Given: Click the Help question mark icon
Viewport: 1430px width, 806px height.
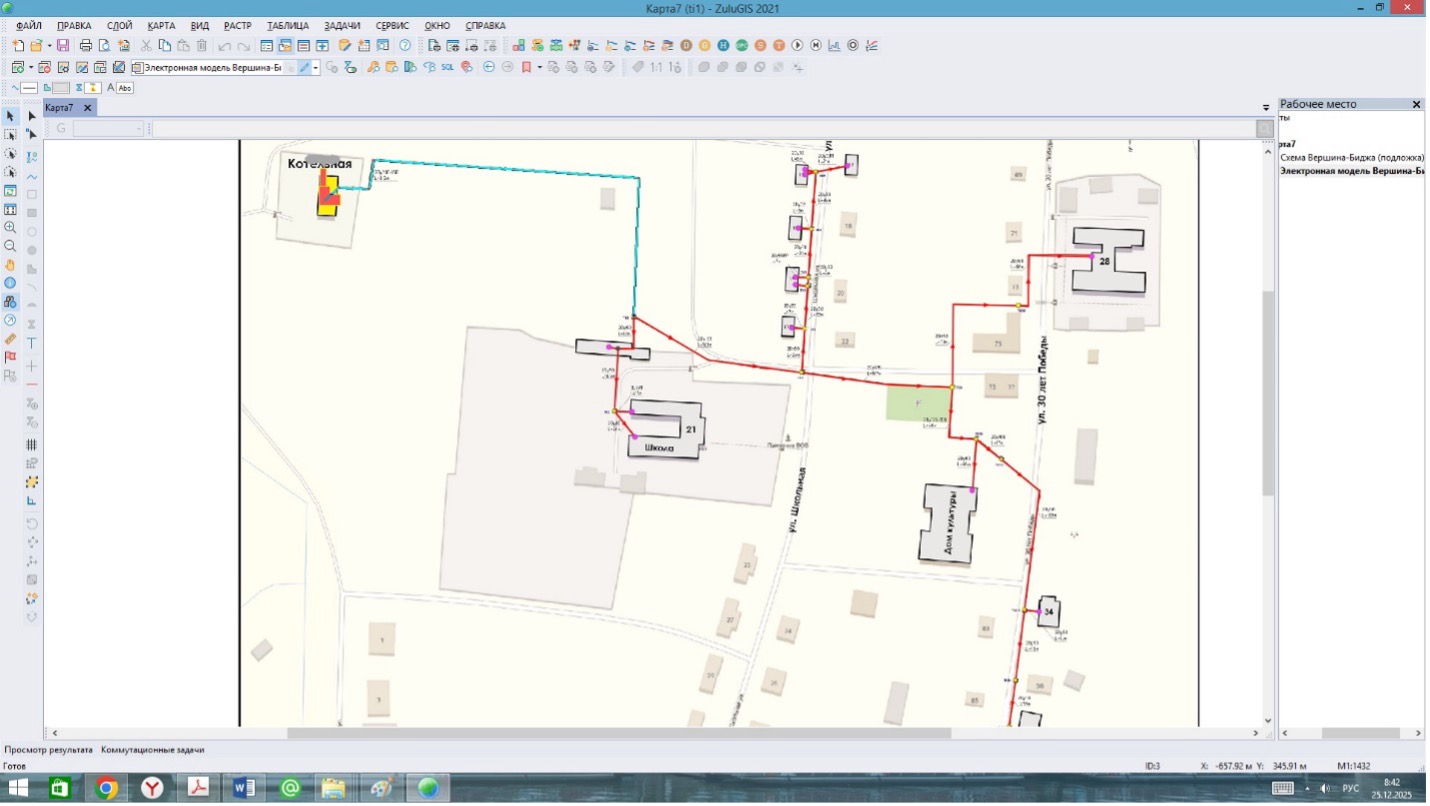Looking at the screenshot, I should (x=405, y=46).
